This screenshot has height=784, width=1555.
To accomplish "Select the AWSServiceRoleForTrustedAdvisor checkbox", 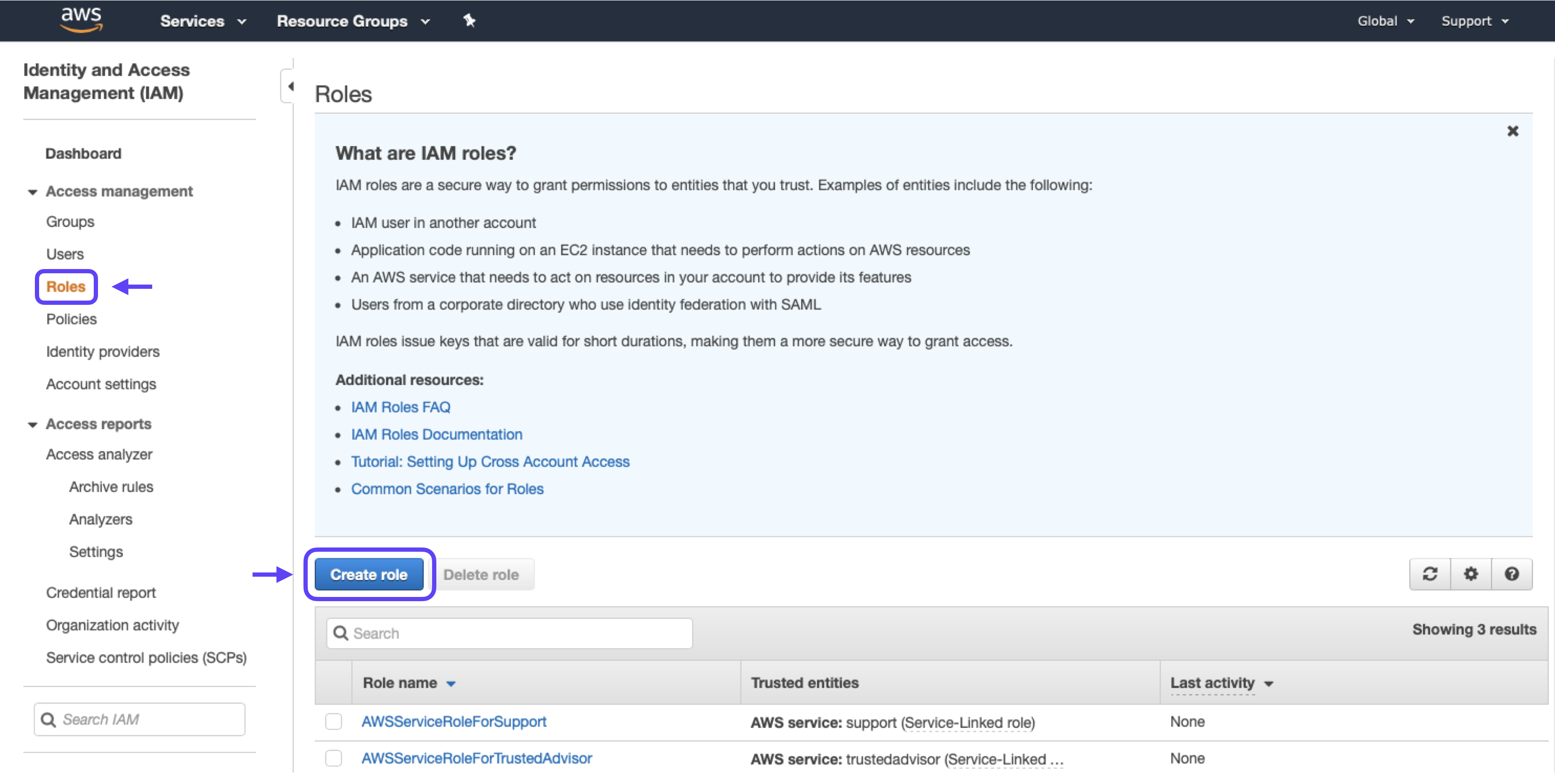I will [x=333, y=758].
